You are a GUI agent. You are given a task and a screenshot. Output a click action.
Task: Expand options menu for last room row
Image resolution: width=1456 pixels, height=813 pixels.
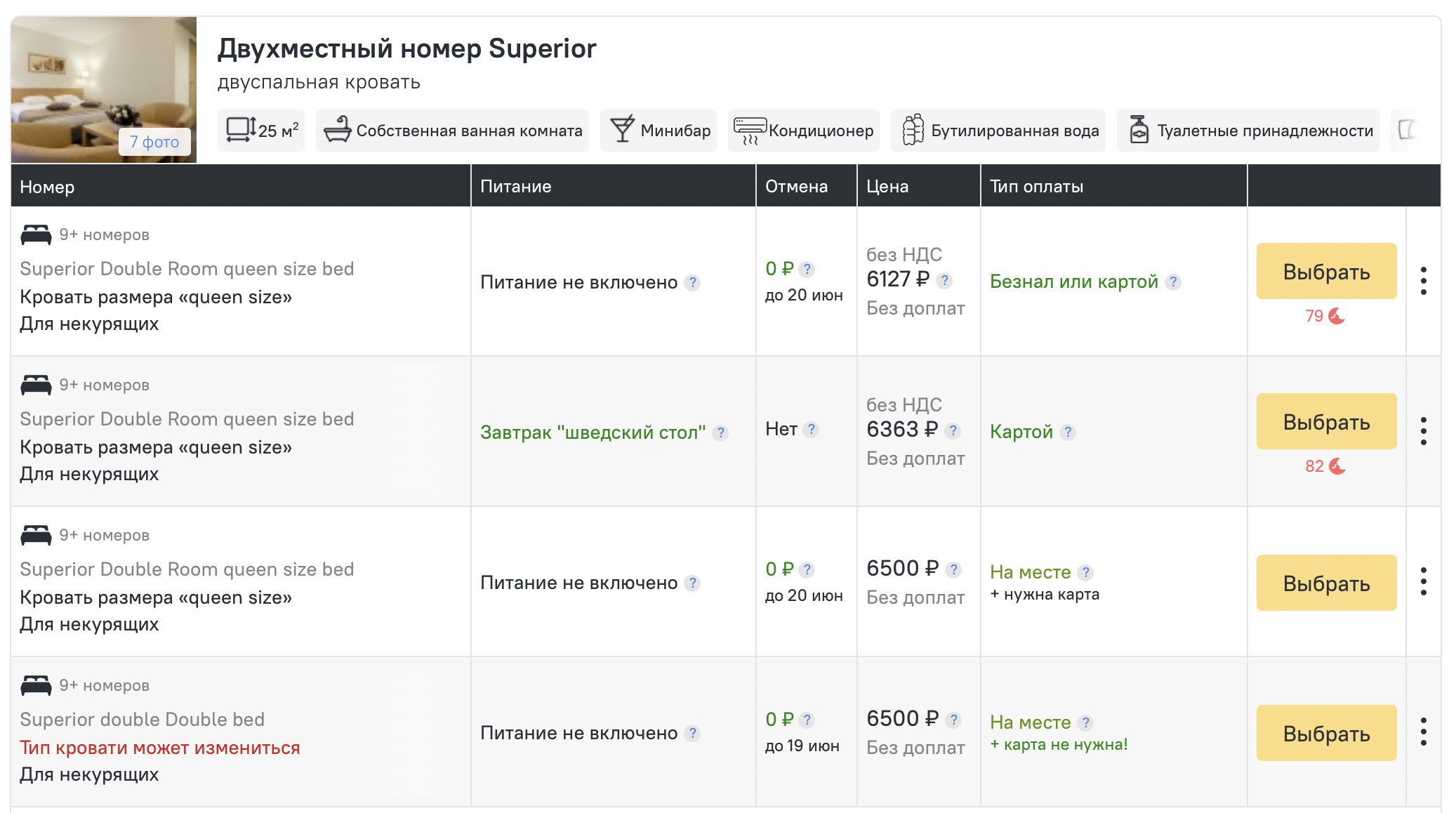1423,732
